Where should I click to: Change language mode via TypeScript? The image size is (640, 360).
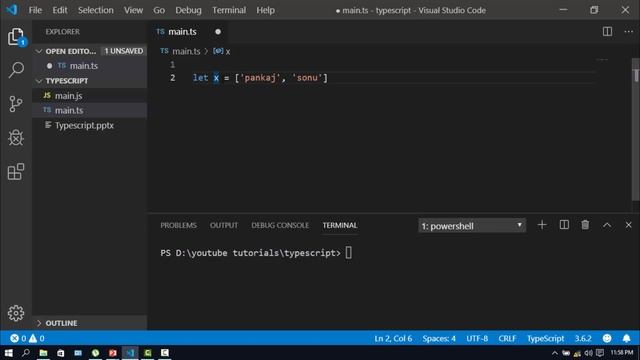545,338
